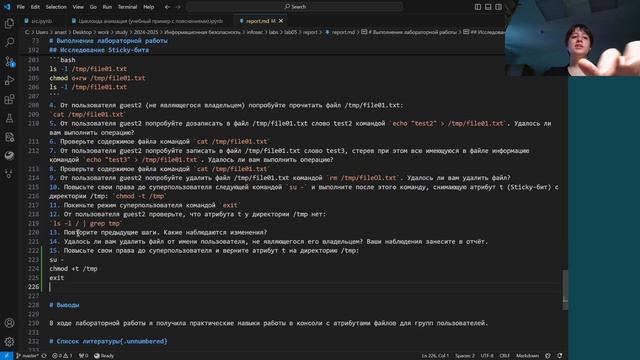Go back with the left arrow
640x360 pixels.
(168, 7)
